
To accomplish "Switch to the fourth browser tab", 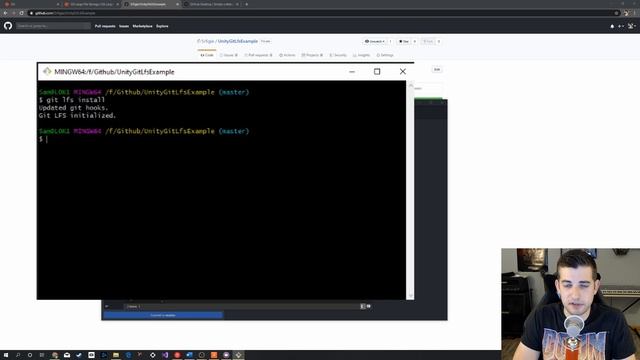I will [211, 4].
